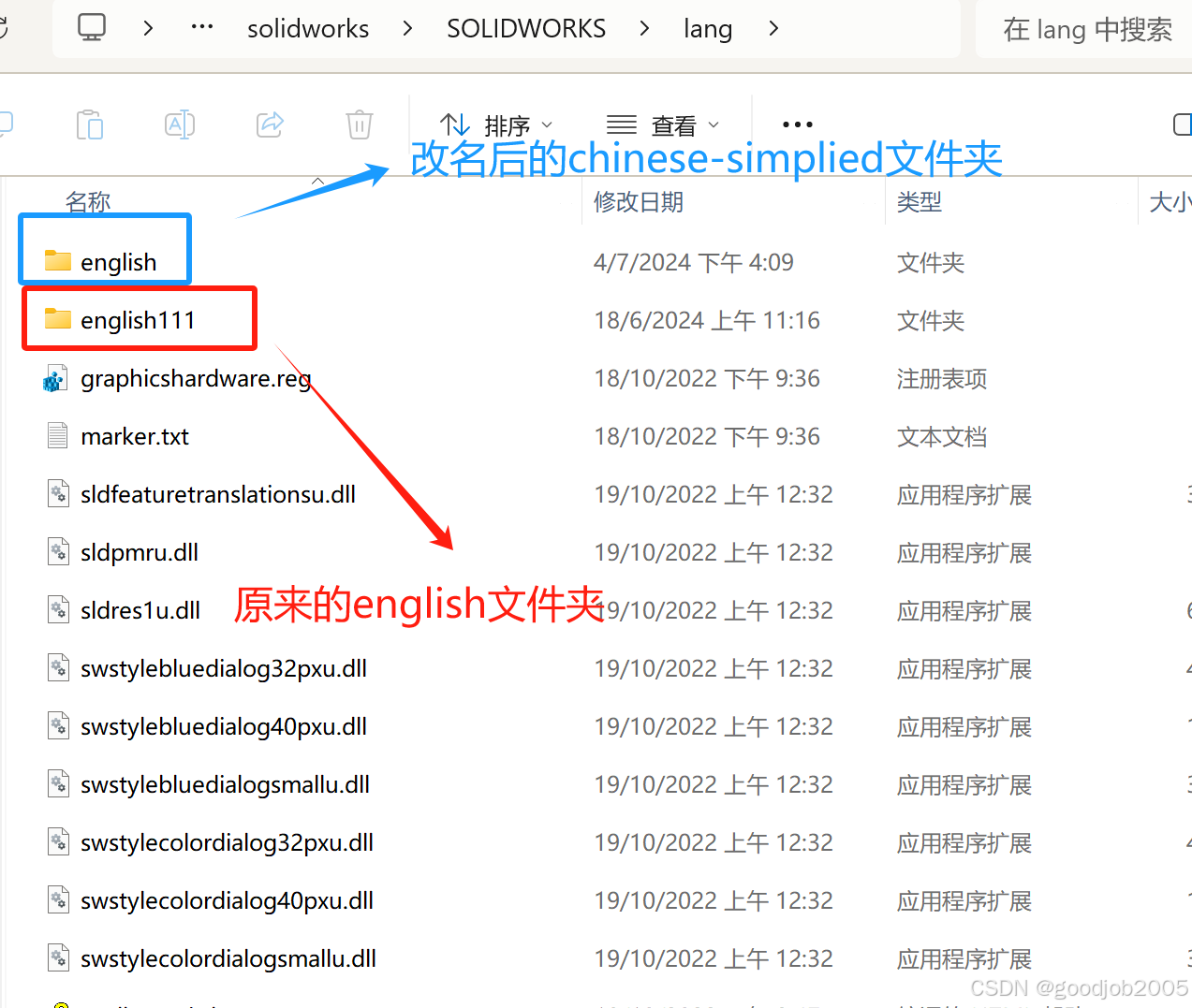Open the 查看 view dropdown
Image resolution: width=1192 pixels, height=1008 pixels.
(x=663, y=124)
